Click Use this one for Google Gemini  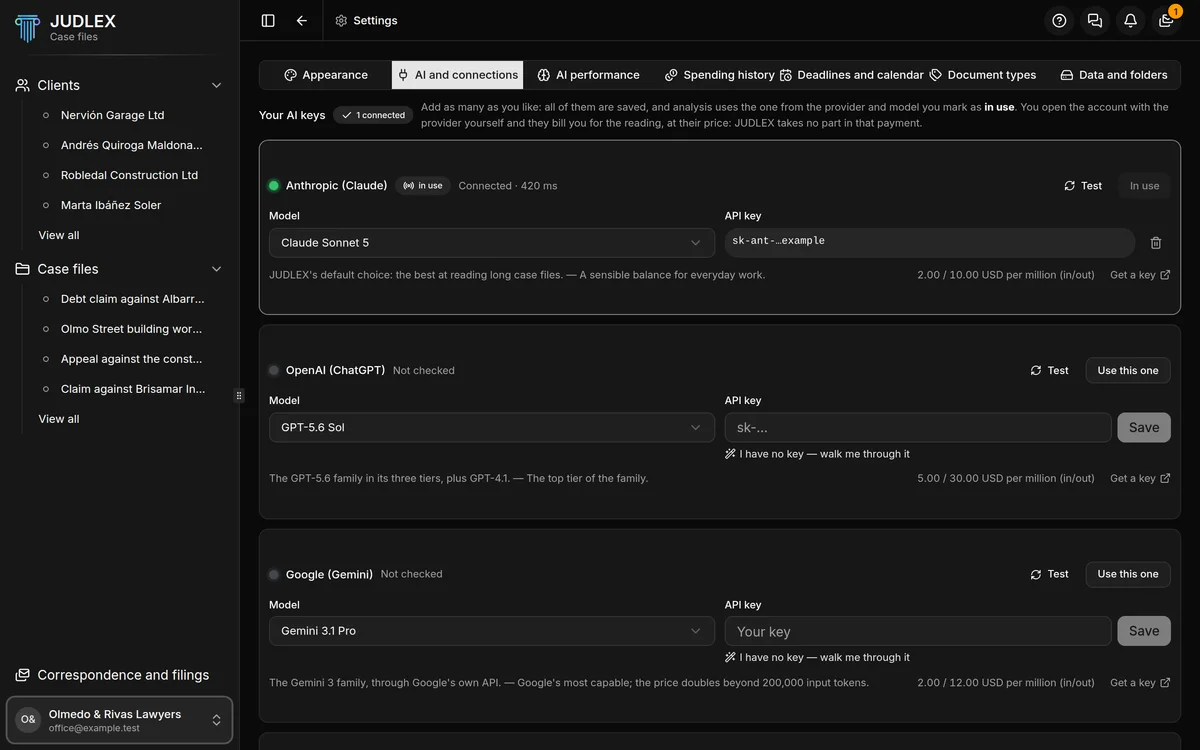[x=1128, y=574]
